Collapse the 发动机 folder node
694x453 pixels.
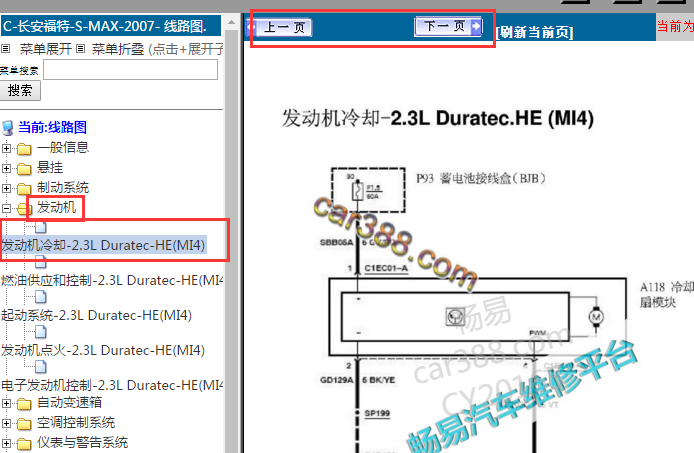(x=6, y=208)
